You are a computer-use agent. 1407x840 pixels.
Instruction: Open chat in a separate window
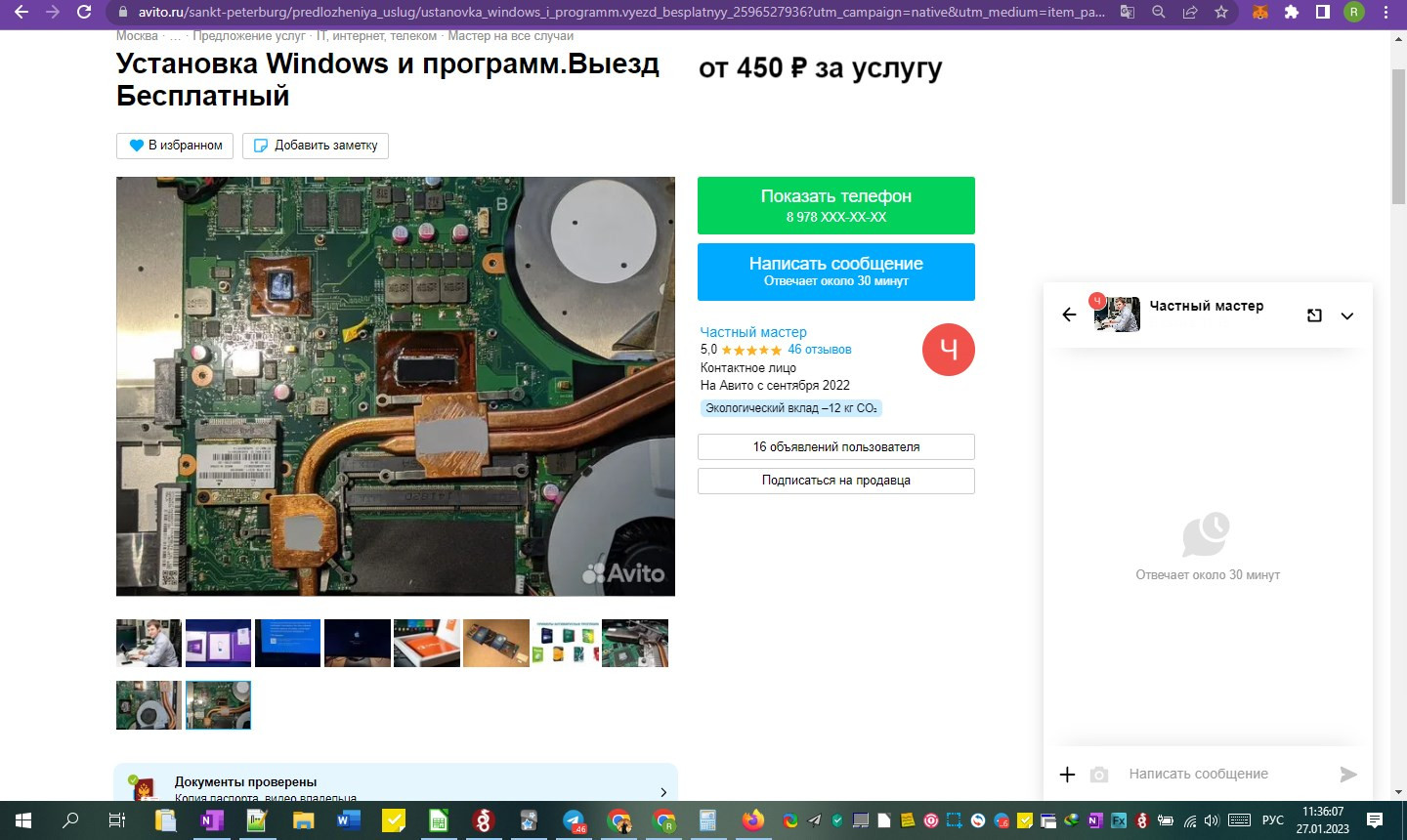tap(1314, 315)
